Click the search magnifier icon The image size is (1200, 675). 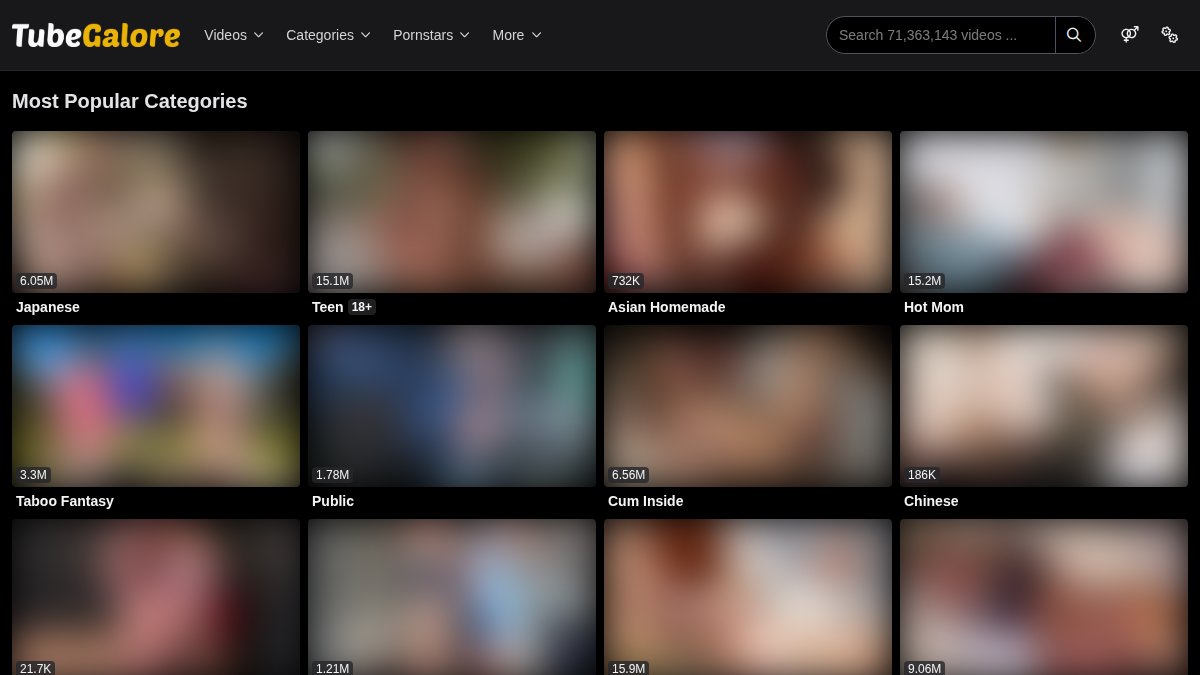[x=1074, y=35]
